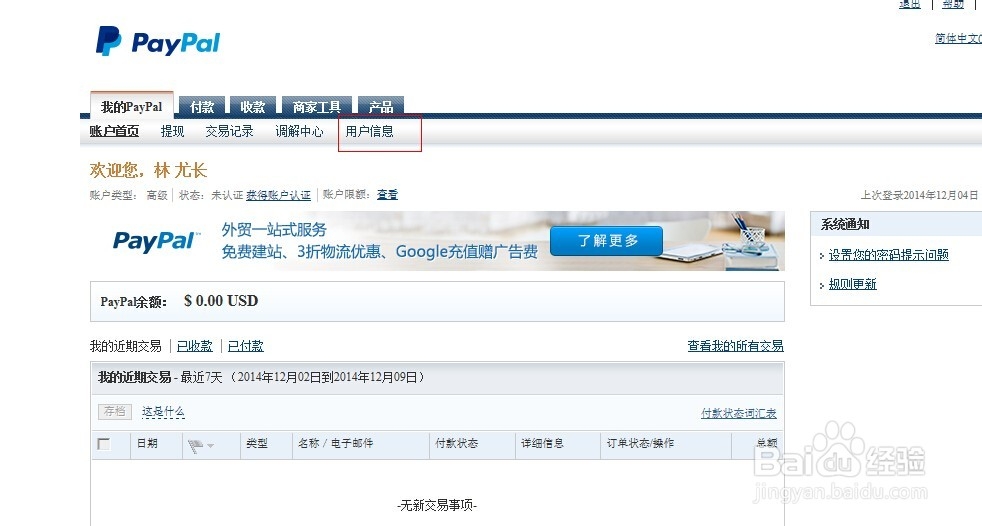Open 规则更新 notification link
The width and height of the screenshot is (982, 526).
(852, 284)
